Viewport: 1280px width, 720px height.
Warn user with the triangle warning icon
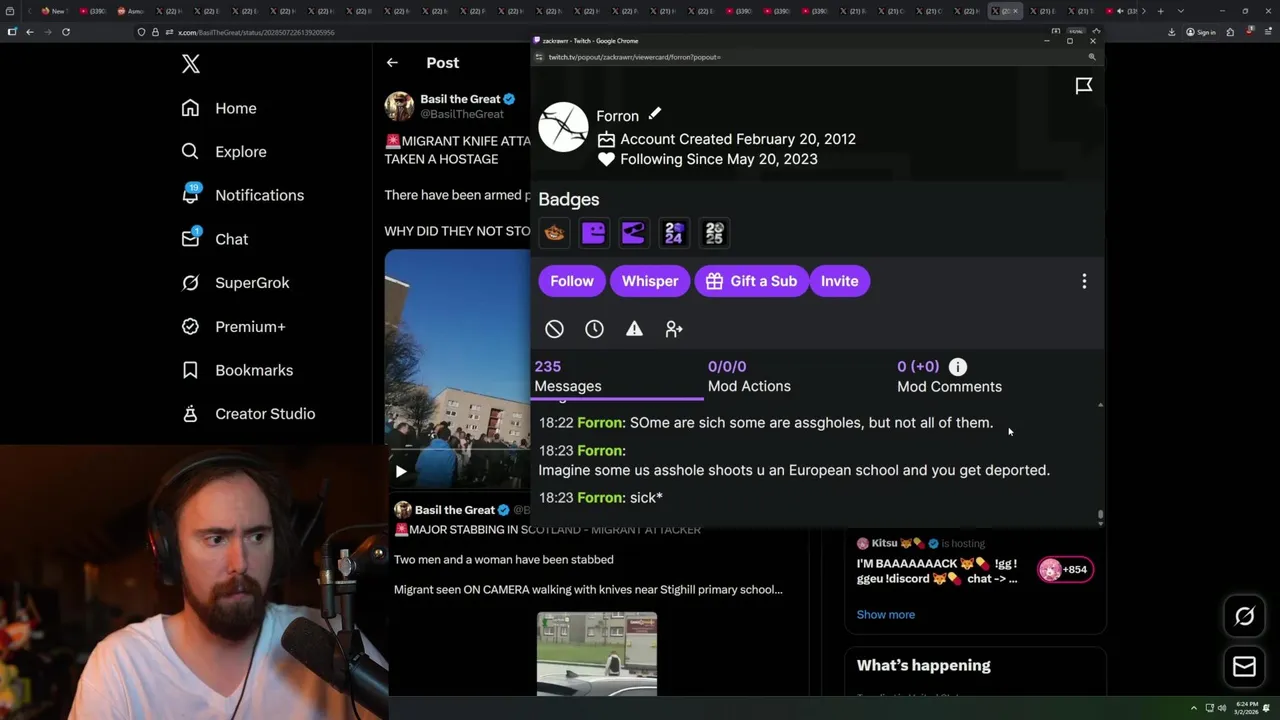coord(634,329)
